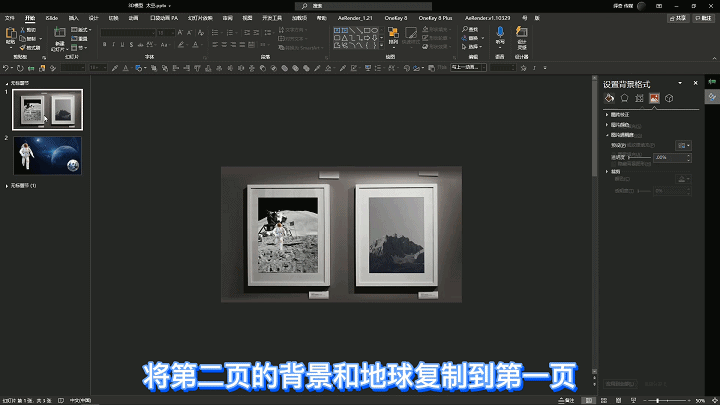This screenshot has height=405, width=720.
Task: Click Undo in quick access toolbar
Action: pyautogui.click(x=6, y=68)
